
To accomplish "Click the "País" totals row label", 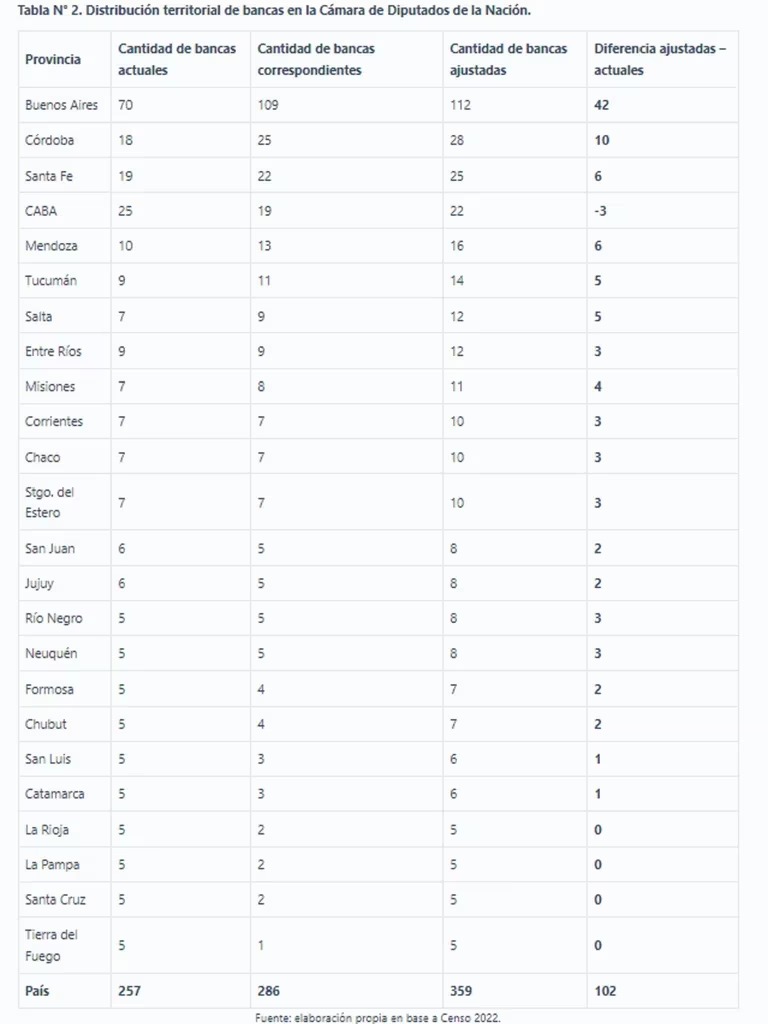I will [38, 991].
